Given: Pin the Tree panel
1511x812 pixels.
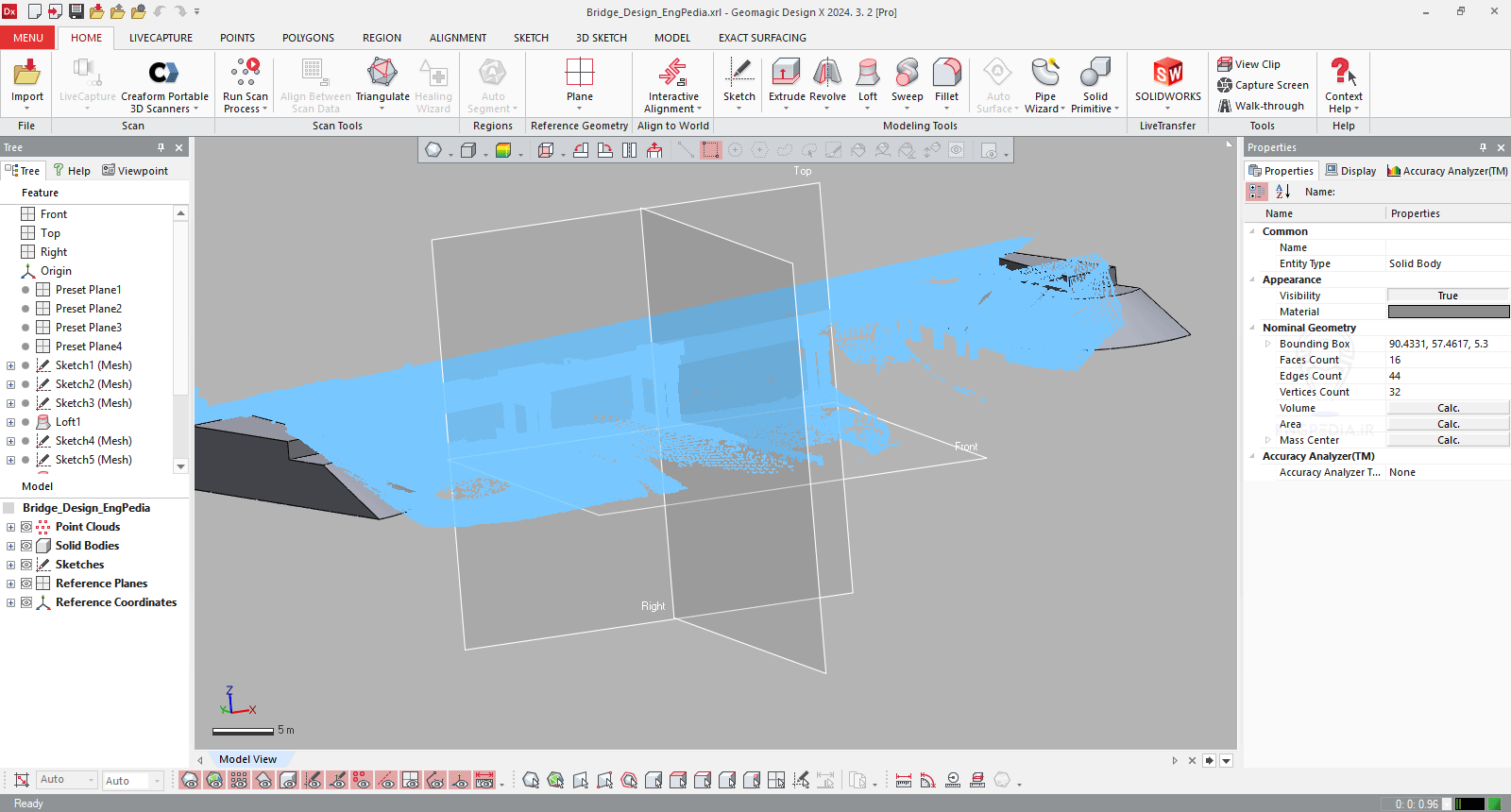Looking at the screenshot, I should tap(161, 147).
